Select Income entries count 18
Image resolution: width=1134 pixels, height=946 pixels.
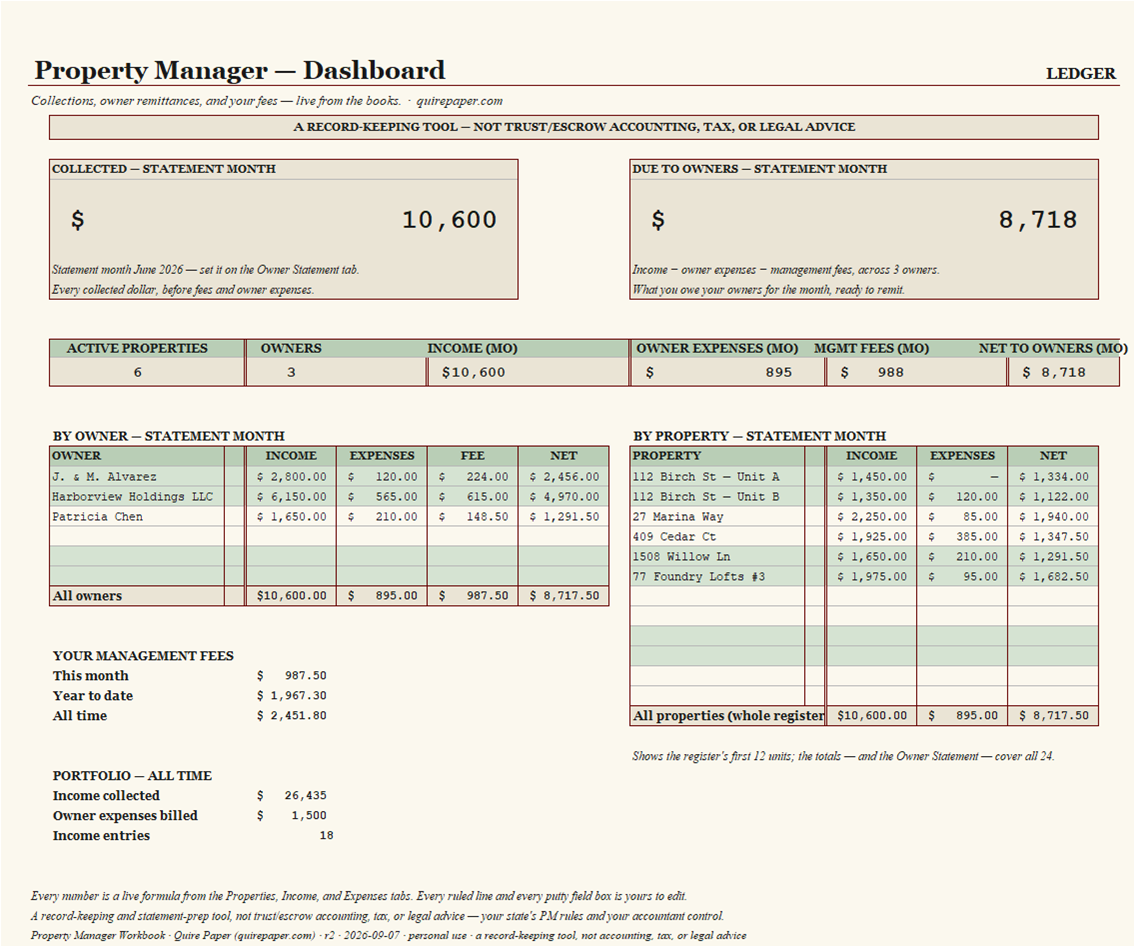tap(326, 835)
